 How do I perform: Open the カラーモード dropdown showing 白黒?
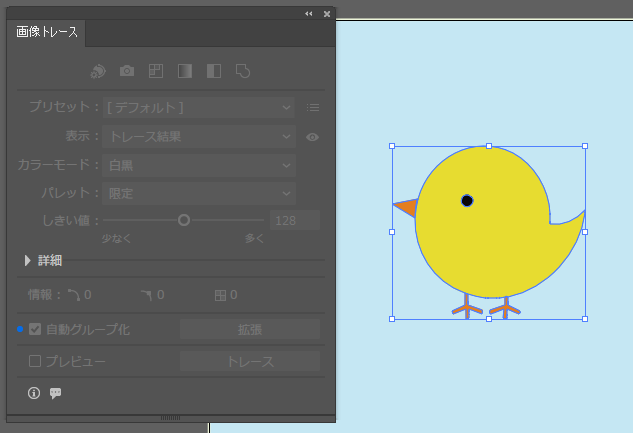tap(199, 165)
